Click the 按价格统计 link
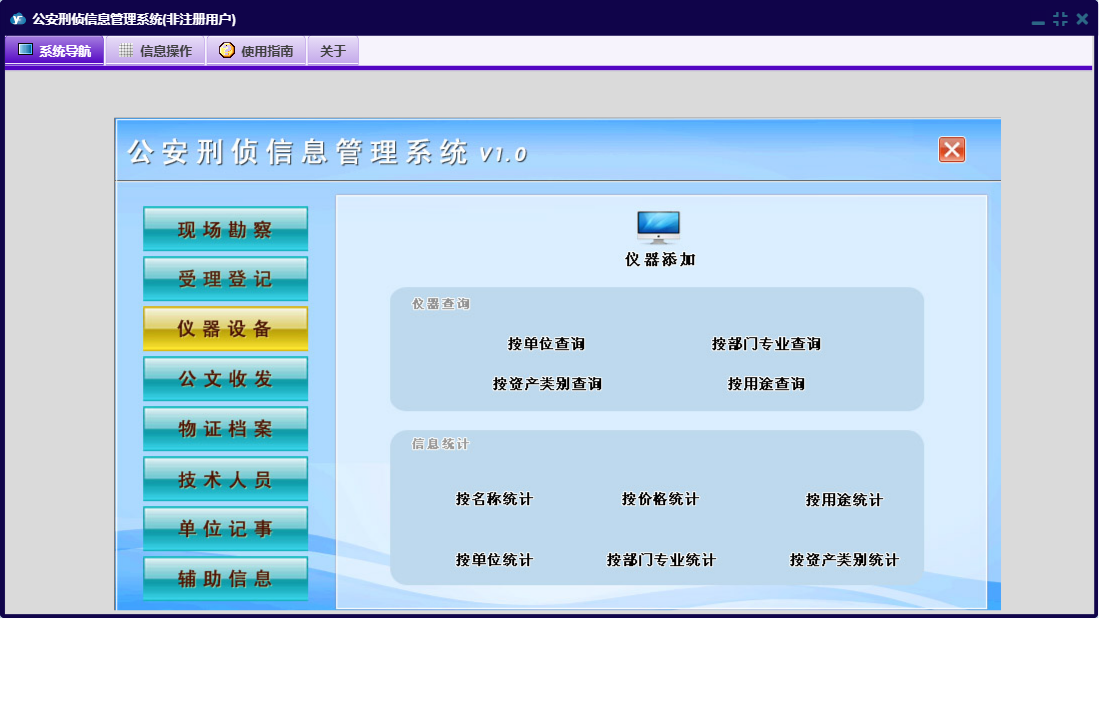1099x723 pixels. 660,499
